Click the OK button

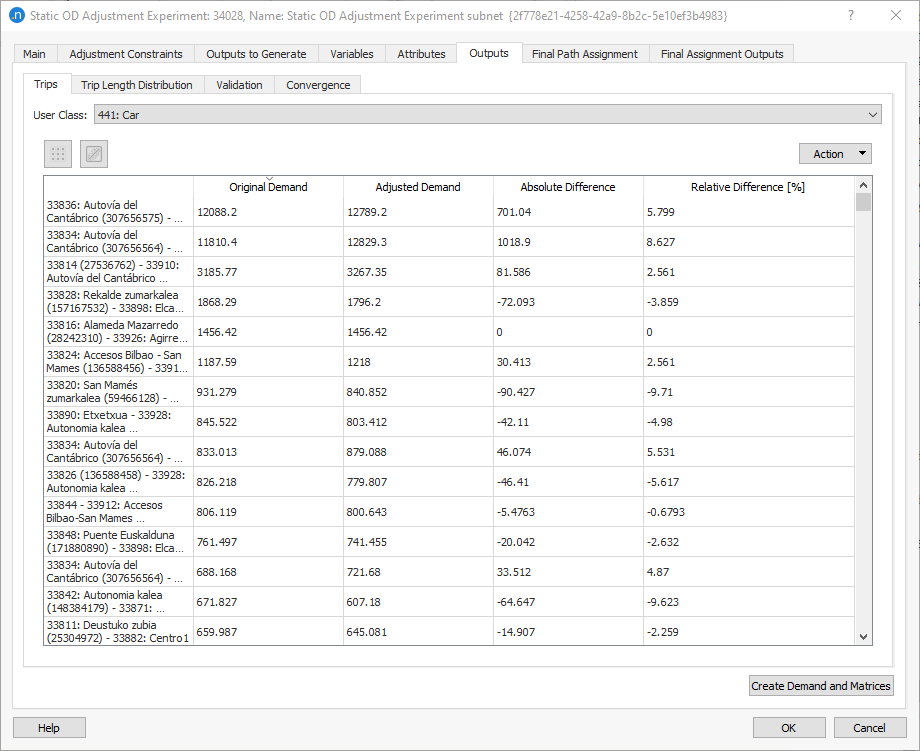(x=788, y=728)
